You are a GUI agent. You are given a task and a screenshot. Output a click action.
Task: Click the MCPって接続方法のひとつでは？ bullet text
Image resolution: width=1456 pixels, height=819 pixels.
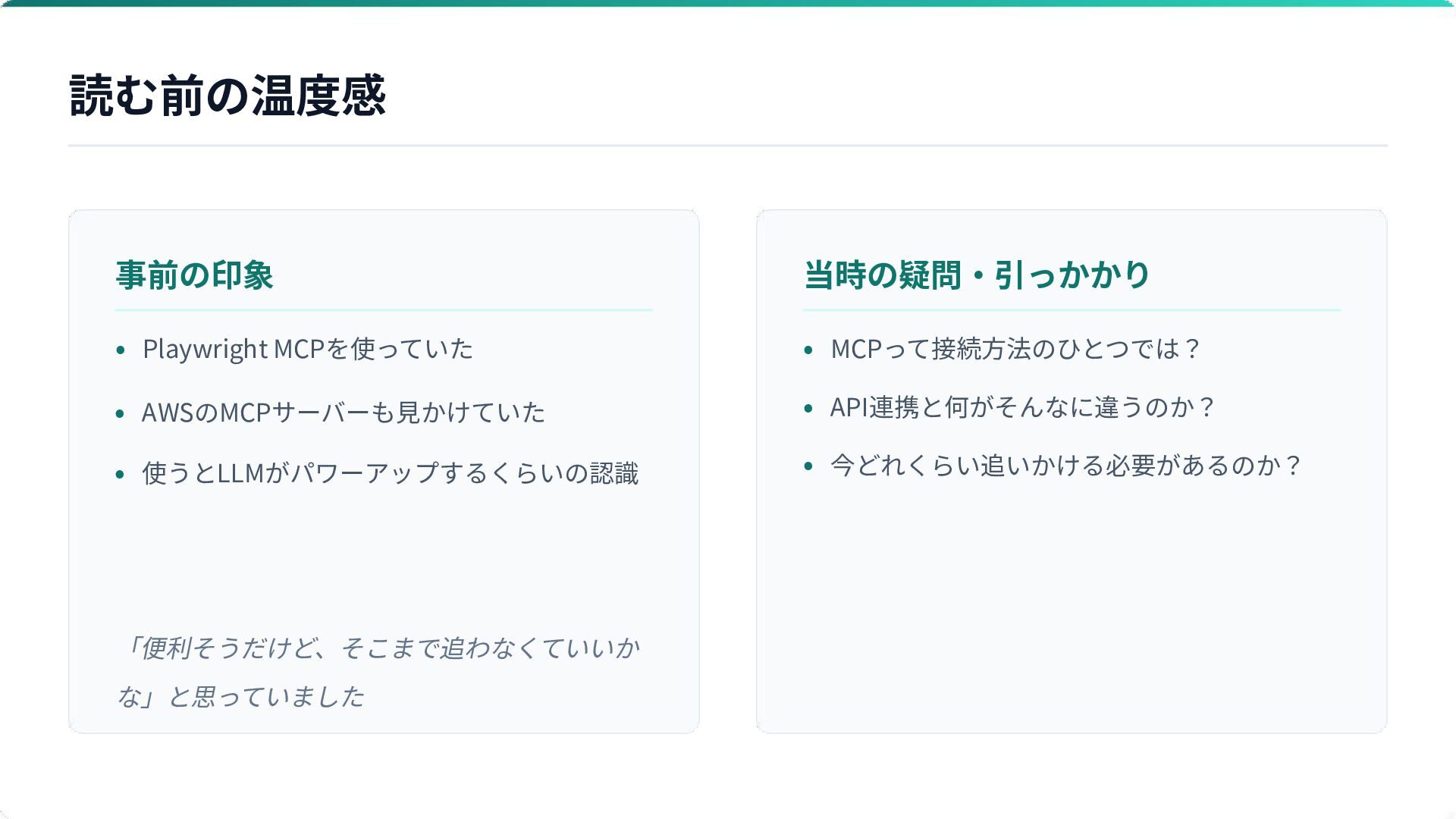coord(1015,349)
